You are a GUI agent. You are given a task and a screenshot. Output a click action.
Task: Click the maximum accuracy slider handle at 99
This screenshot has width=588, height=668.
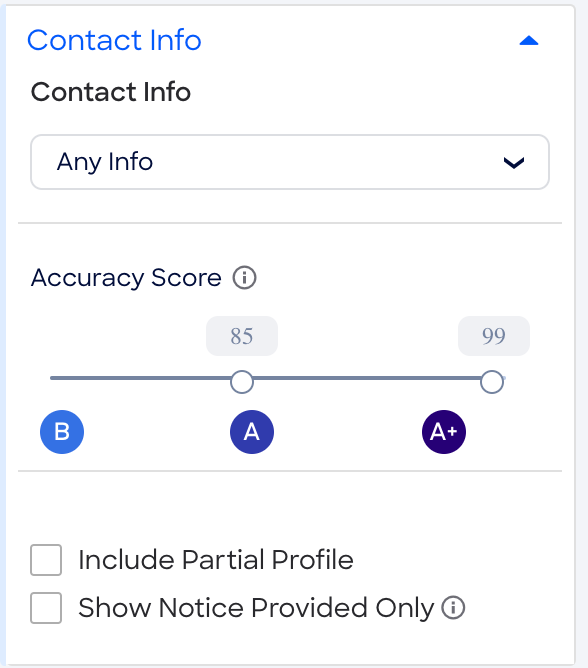pyautogui.click(x=492, y=382)
